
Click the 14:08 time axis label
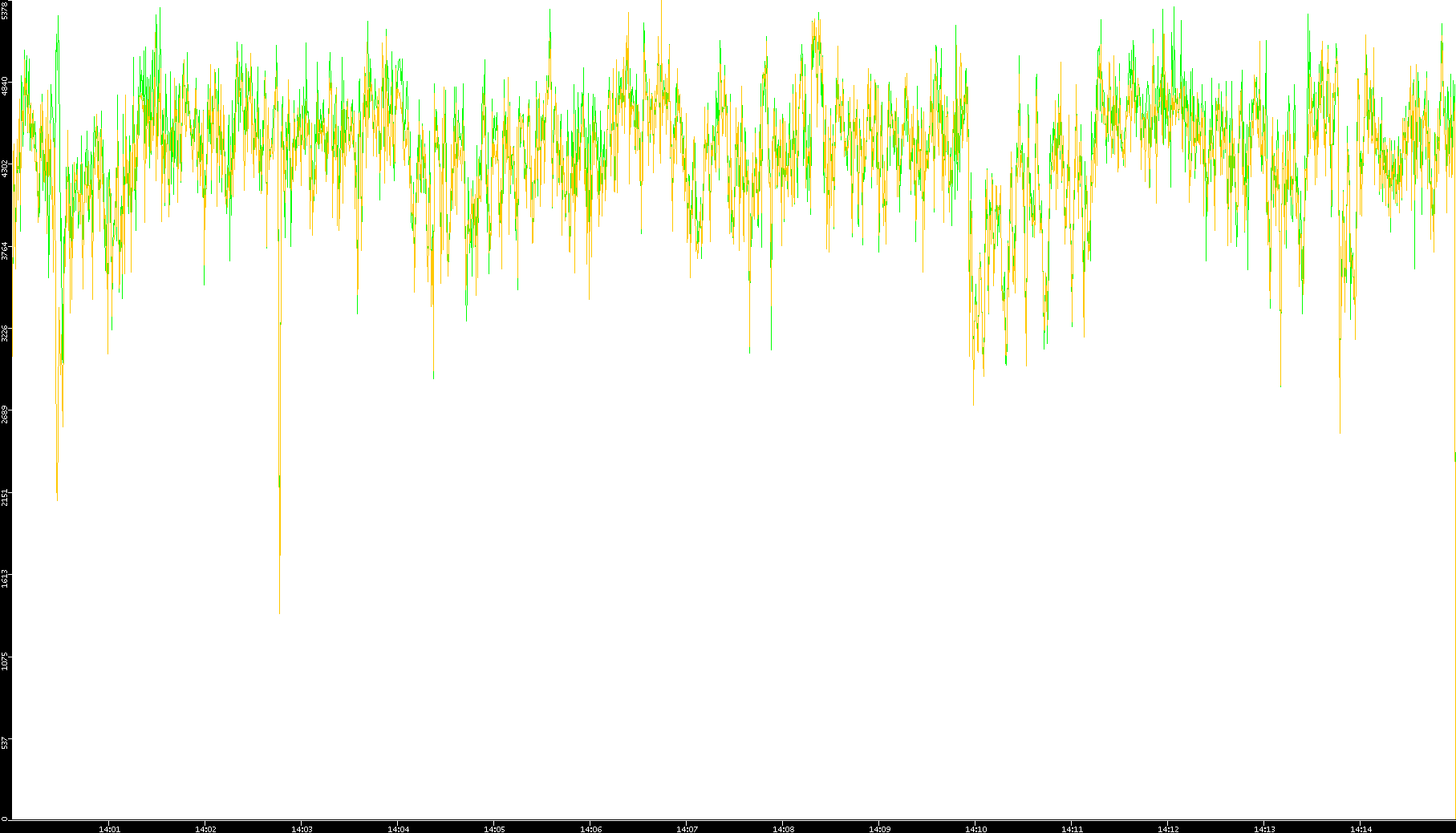783,829
